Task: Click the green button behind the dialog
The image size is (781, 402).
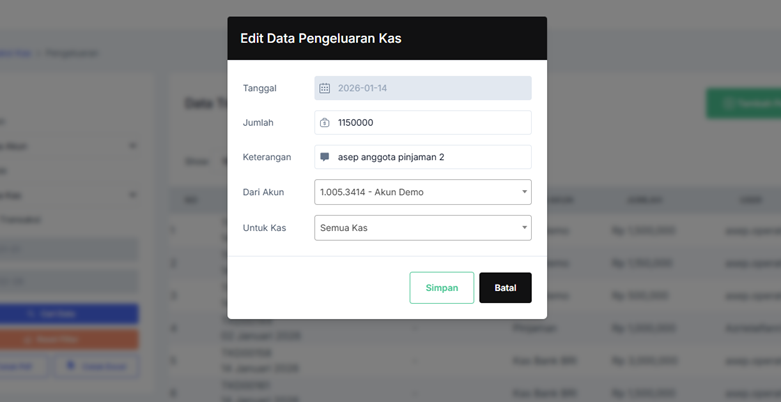Action: (x=743, y=103)
